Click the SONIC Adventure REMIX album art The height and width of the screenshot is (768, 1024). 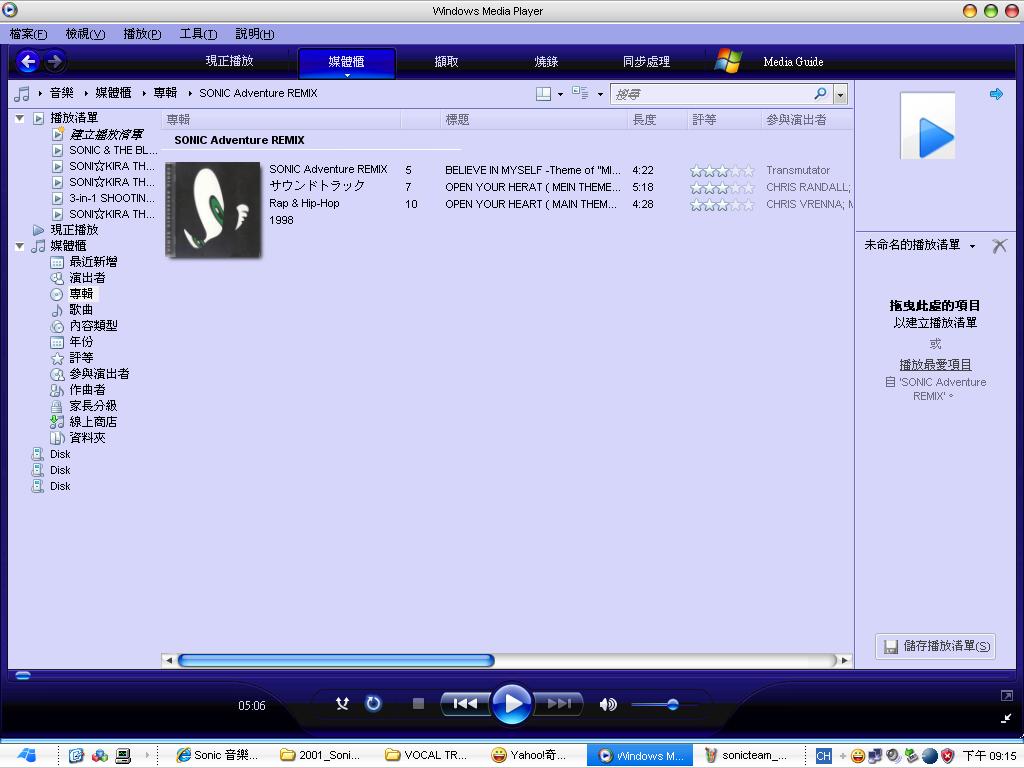(213, 210)
